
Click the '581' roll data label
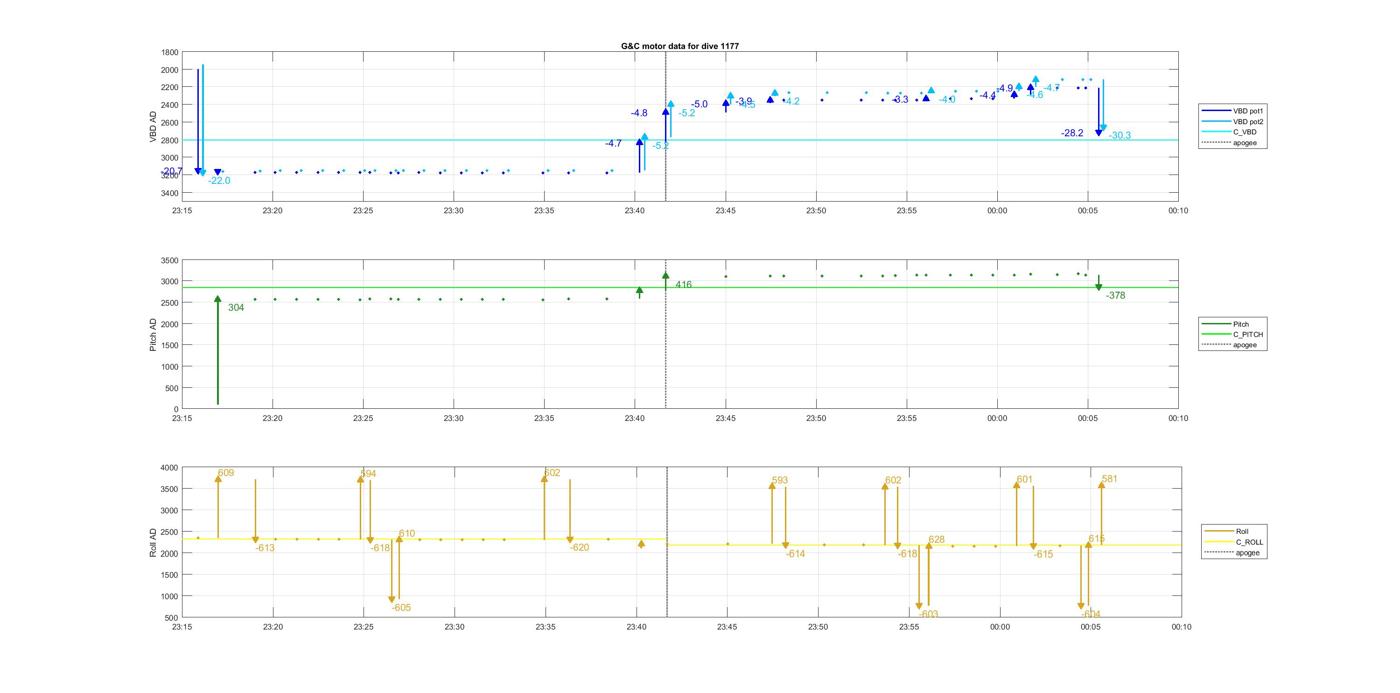coord(1110,479)
